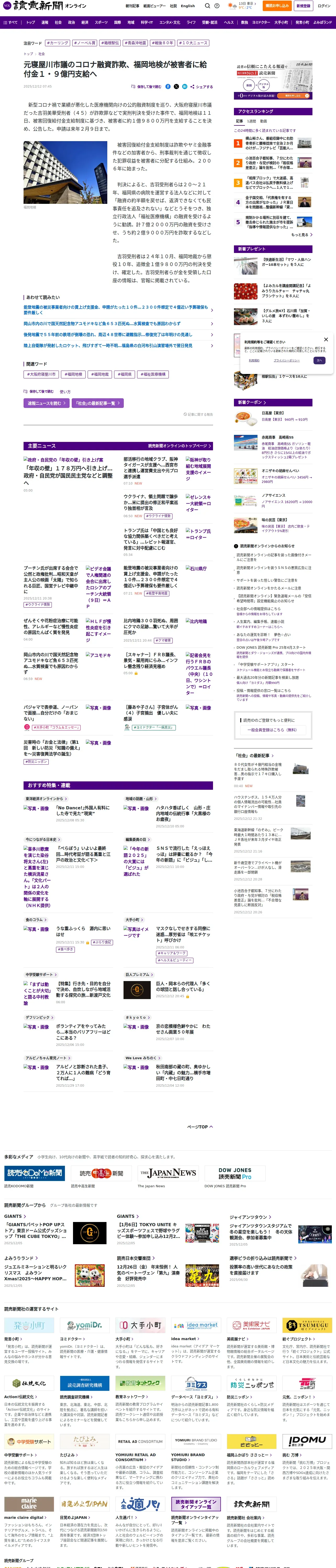Click the 速報ニュースを読む button
This screenshot has width=336, height=1568.
(46, 403)
